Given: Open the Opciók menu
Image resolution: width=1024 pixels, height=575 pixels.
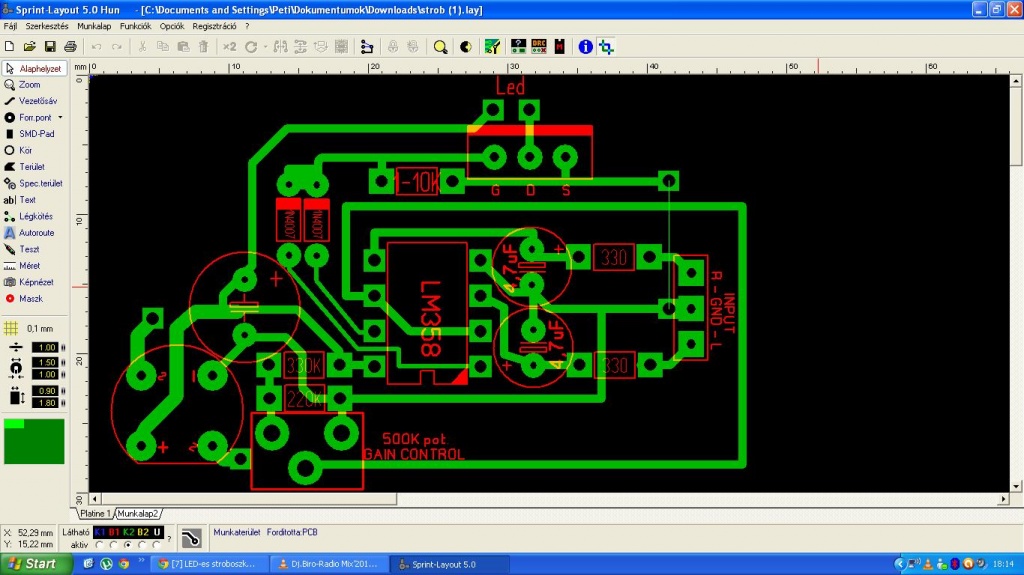Looking at the screenshot, I should coord(172,26).
